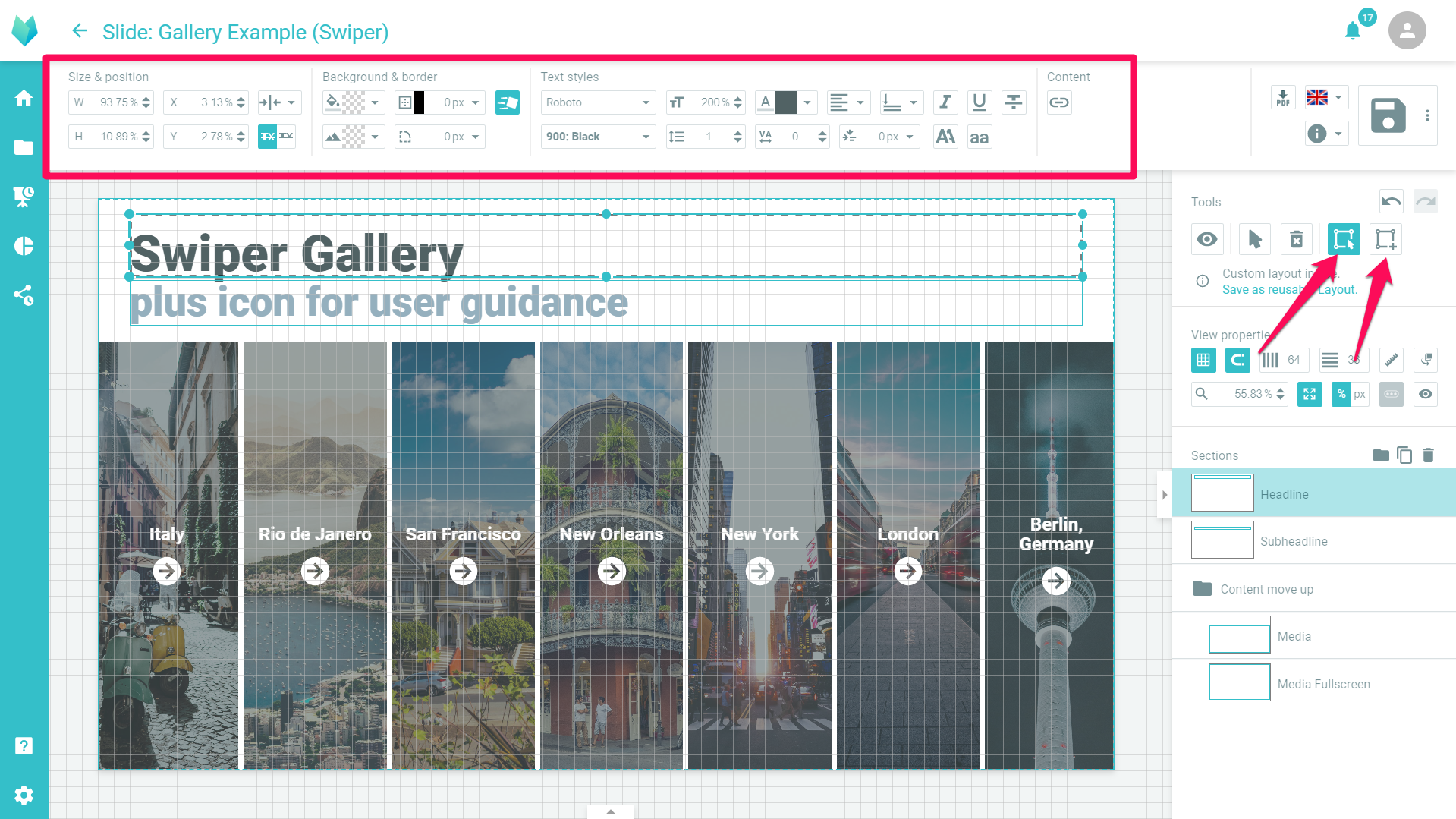
Task: Open the 900: Black font weight dropdown
Action: (598, 137)
